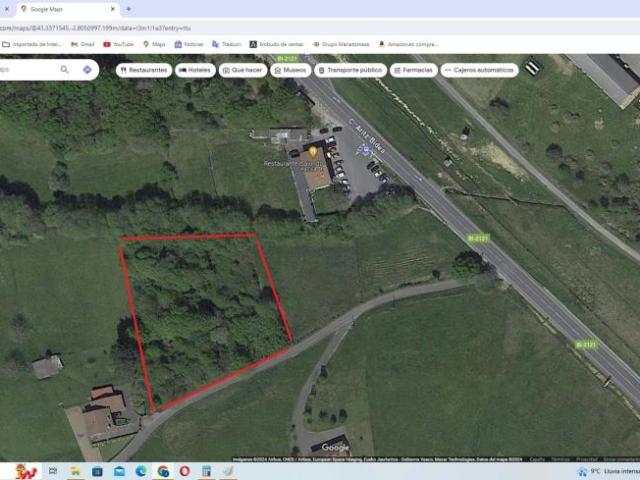Click the Google Maps search magnifier icon
This screenshot has width=640, height=480.
64,70
